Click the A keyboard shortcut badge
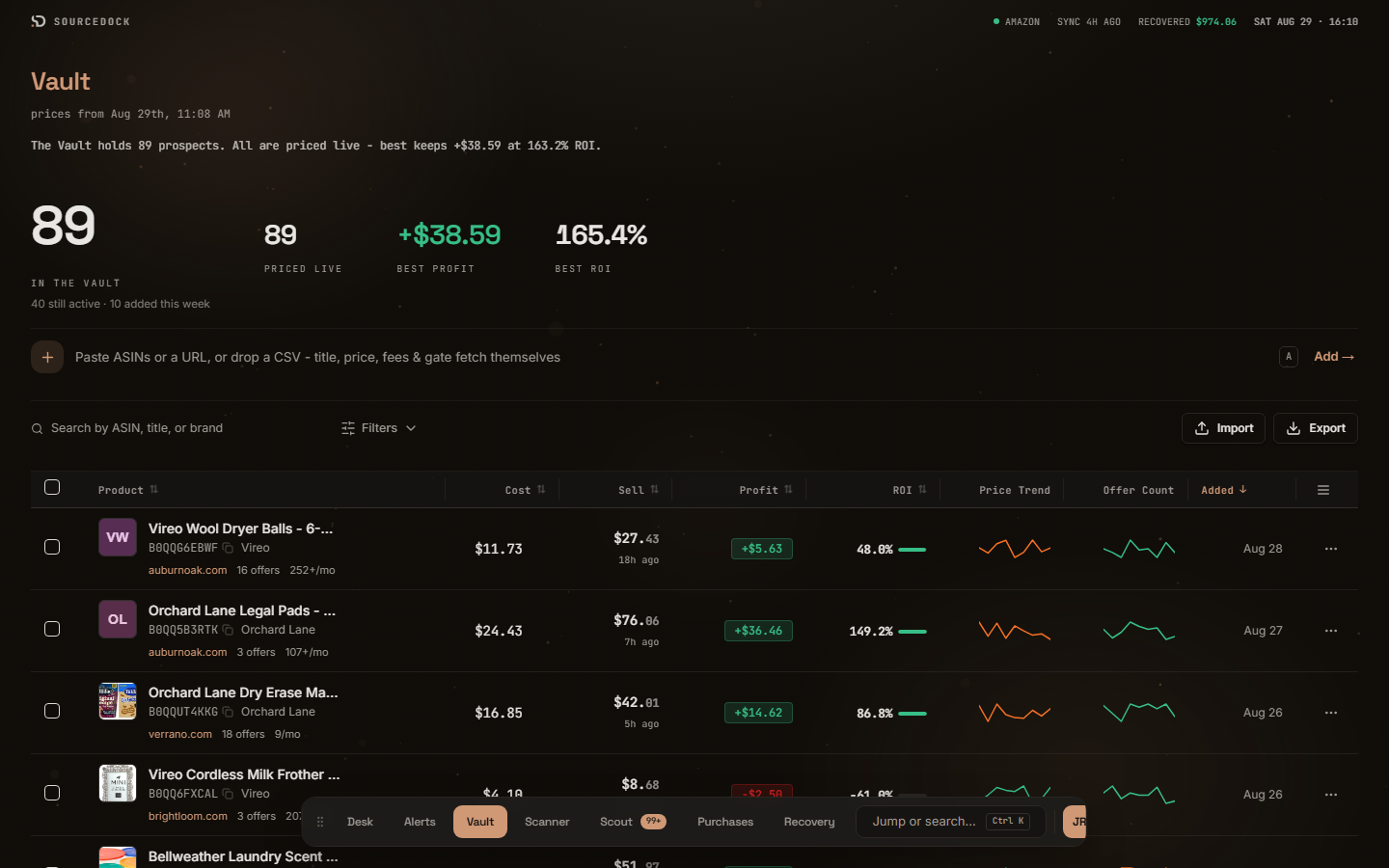Image resolution: width=1389 pixels, height=868 pixels. click(x=1289, y=357)
